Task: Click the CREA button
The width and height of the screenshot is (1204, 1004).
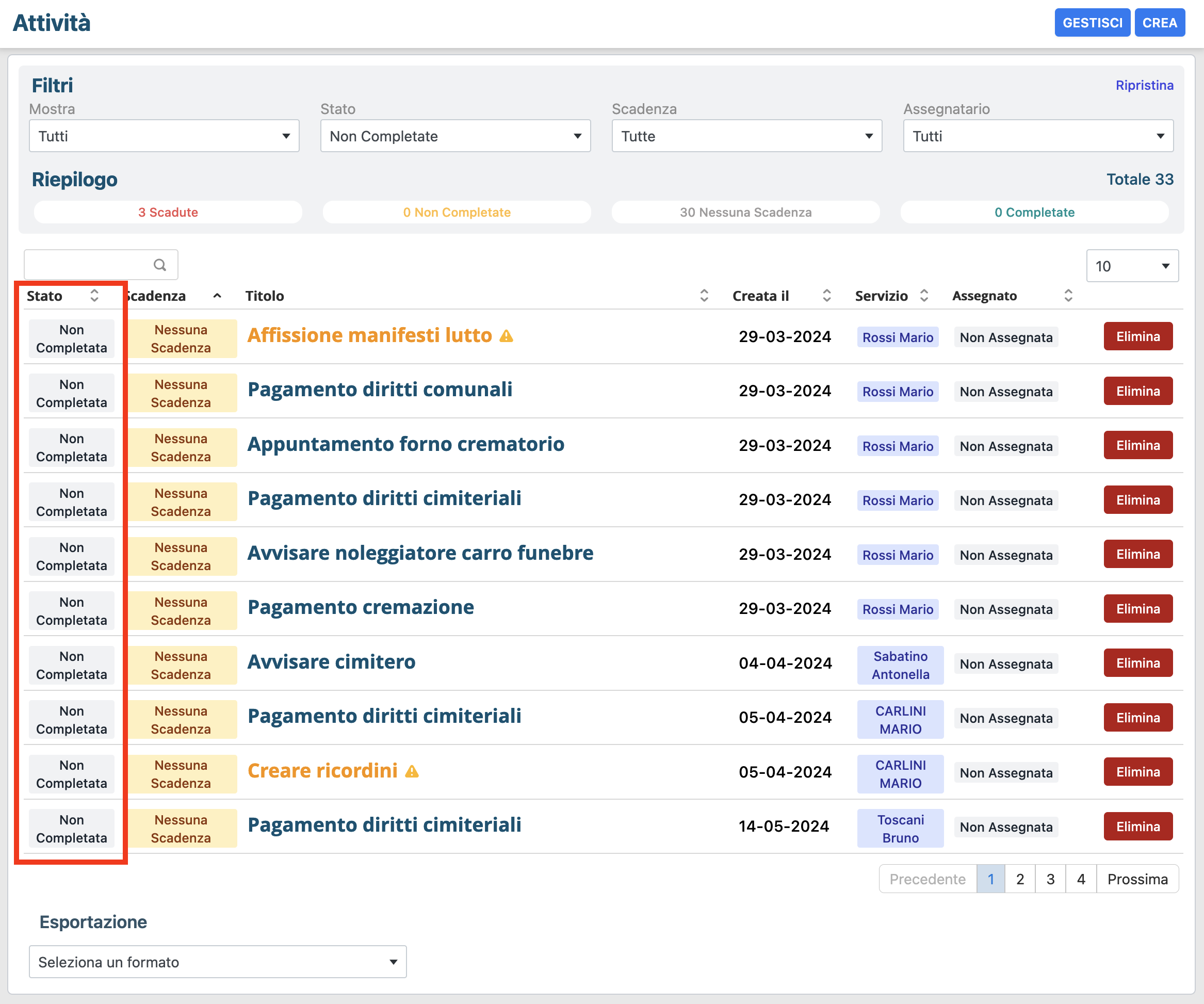Action: click(1159, 23)
